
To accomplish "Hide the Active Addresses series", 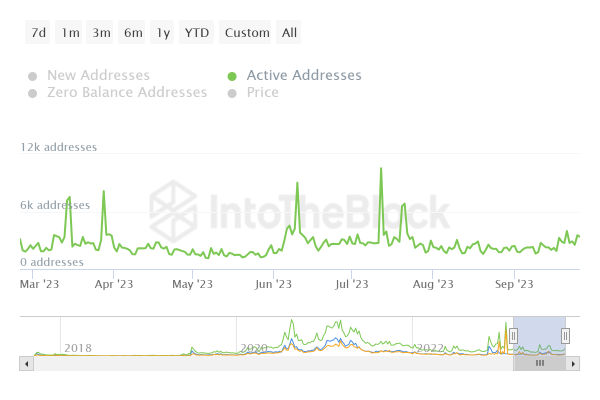I will (x=304, y=75).
